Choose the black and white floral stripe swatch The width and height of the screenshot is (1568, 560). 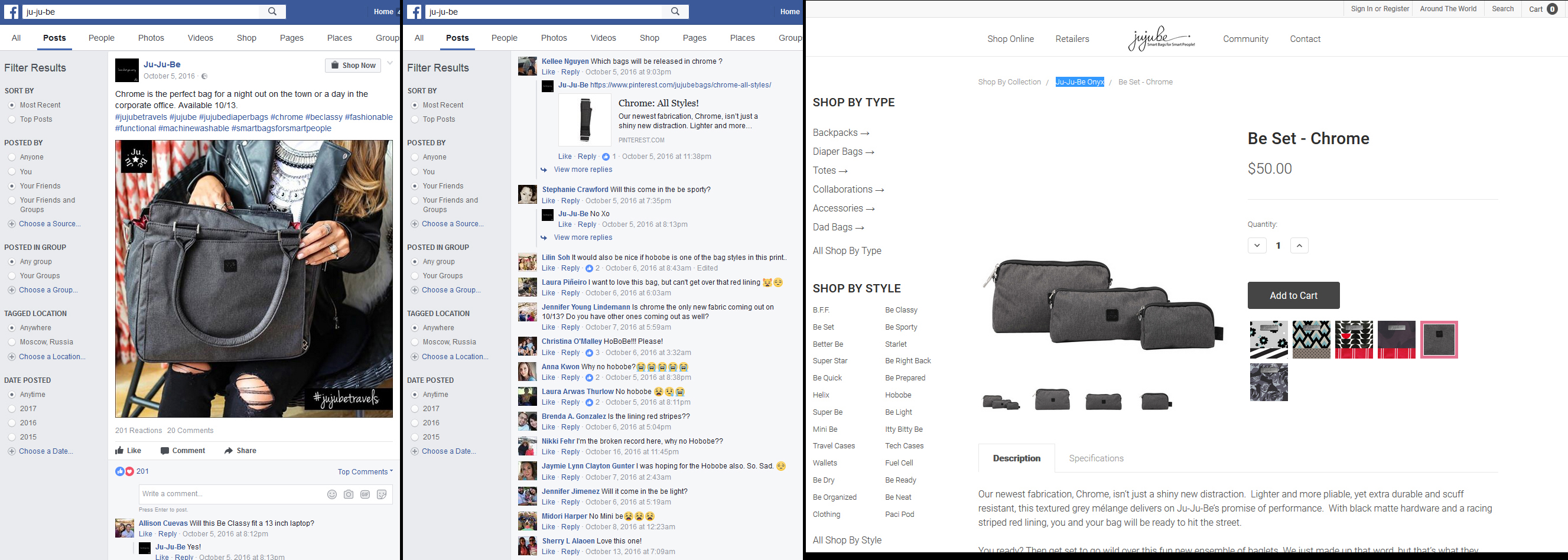(1268, 340)
